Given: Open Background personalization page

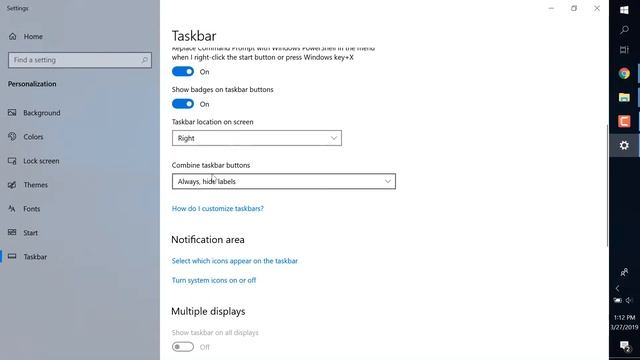Looking at the screenshot, I should (42, 113).
